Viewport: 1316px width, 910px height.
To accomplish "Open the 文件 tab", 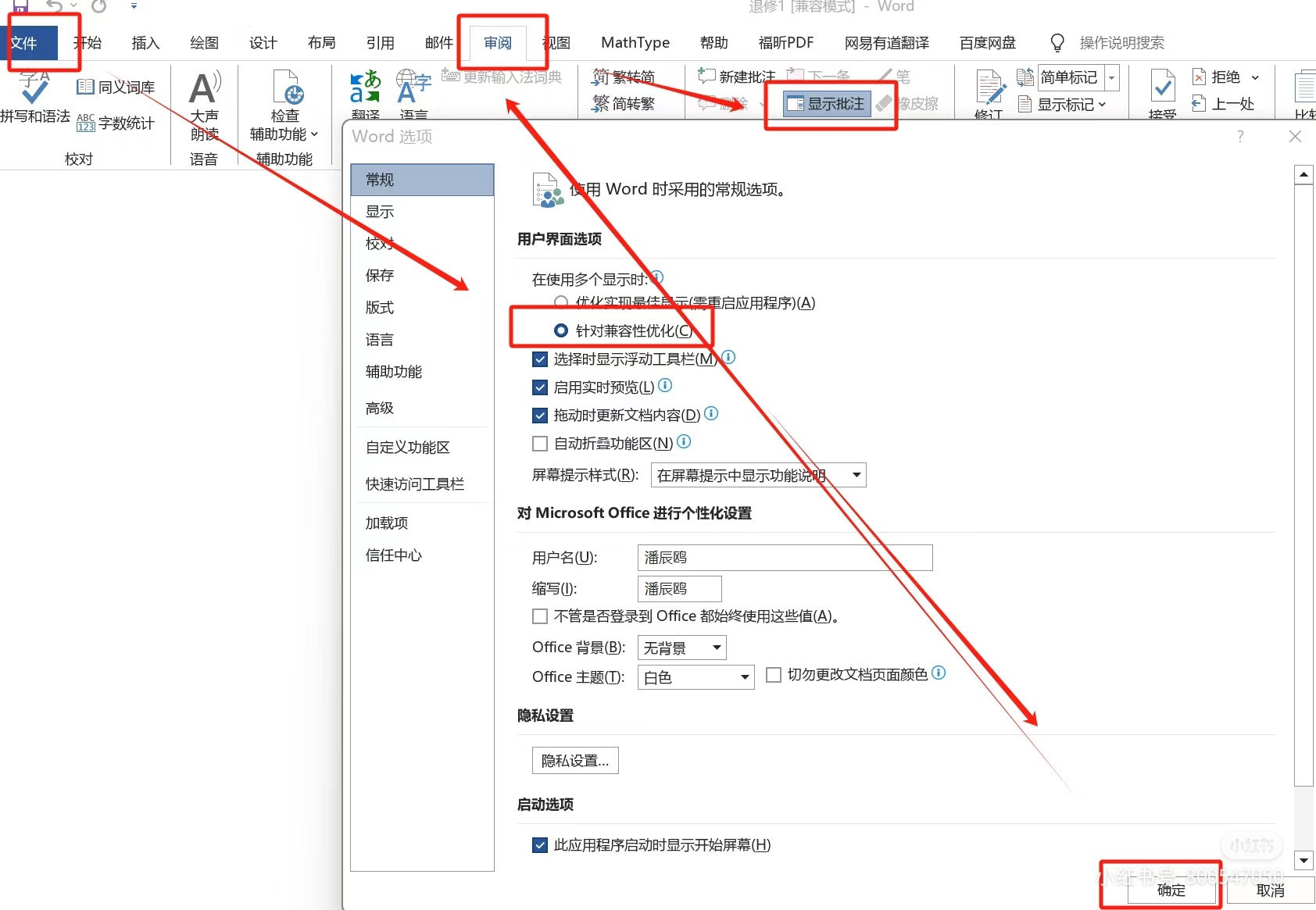I will 30,43.
